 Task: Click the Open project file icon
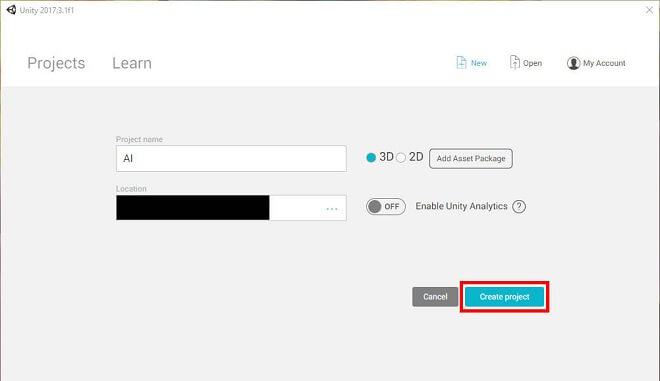[514, 62]
